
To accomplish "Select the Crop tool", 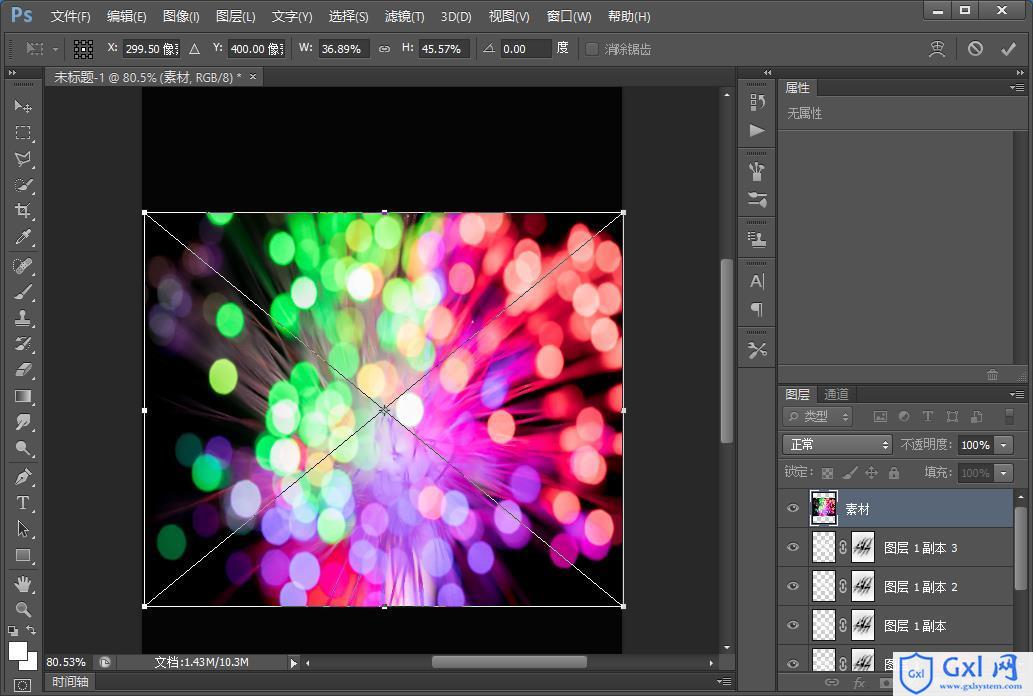I will [x=23, y=211].
